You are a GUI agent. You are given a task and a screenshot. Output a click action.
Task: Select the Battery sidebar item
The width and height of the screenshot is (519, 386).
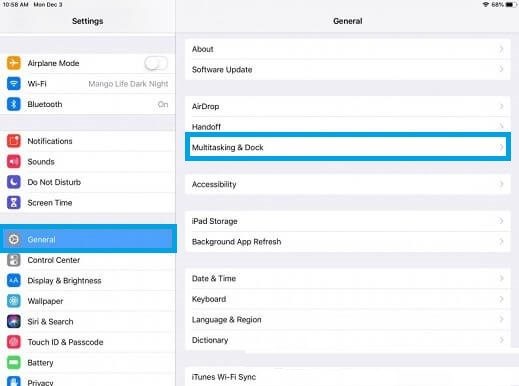pos(88,363)
